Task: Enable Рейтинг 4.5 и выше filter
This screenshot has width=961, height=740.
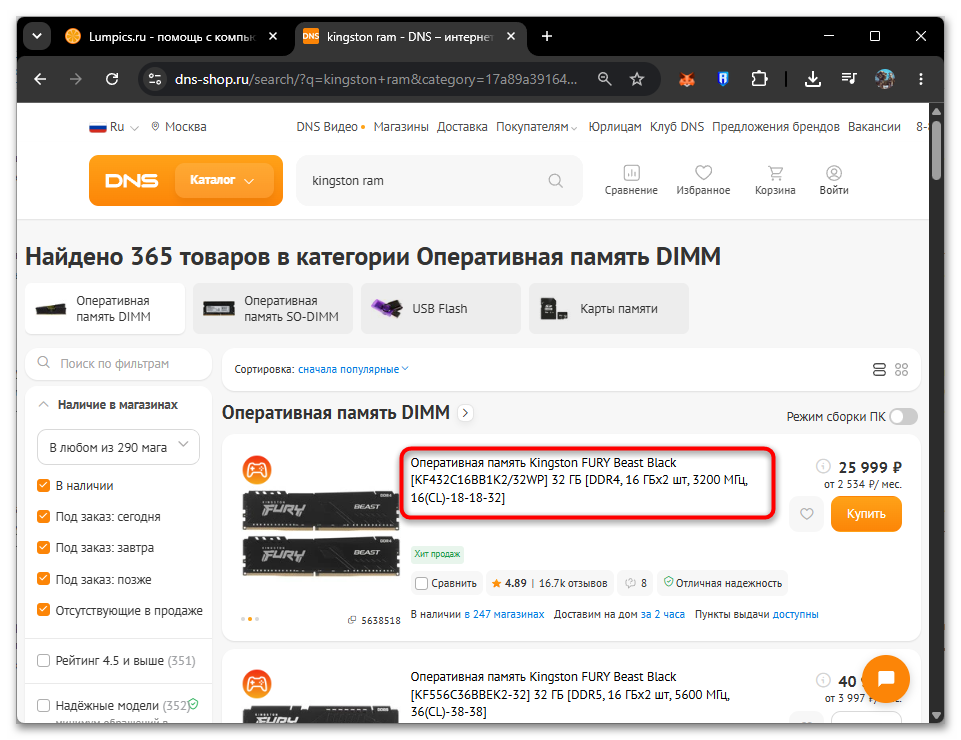Action: 44,660
